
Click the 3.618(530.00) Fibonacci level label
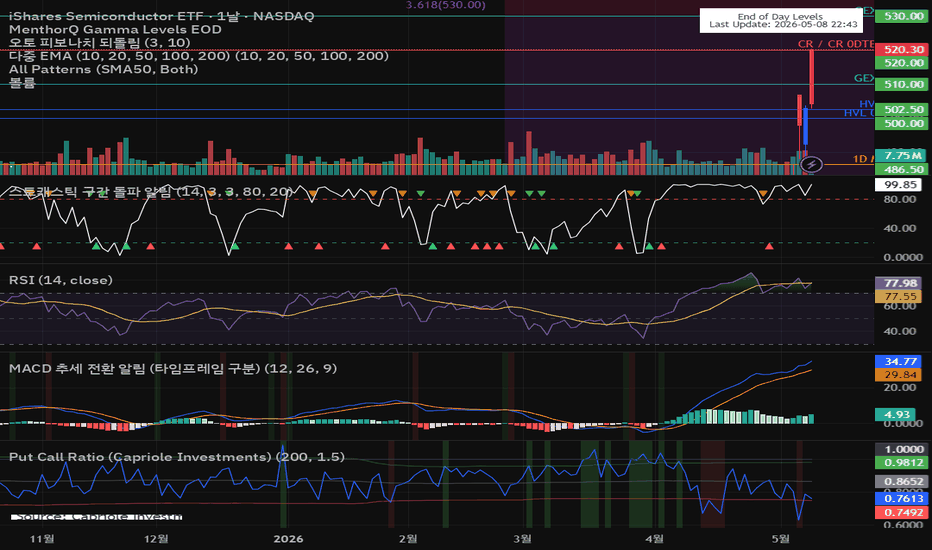coord(446,5)
